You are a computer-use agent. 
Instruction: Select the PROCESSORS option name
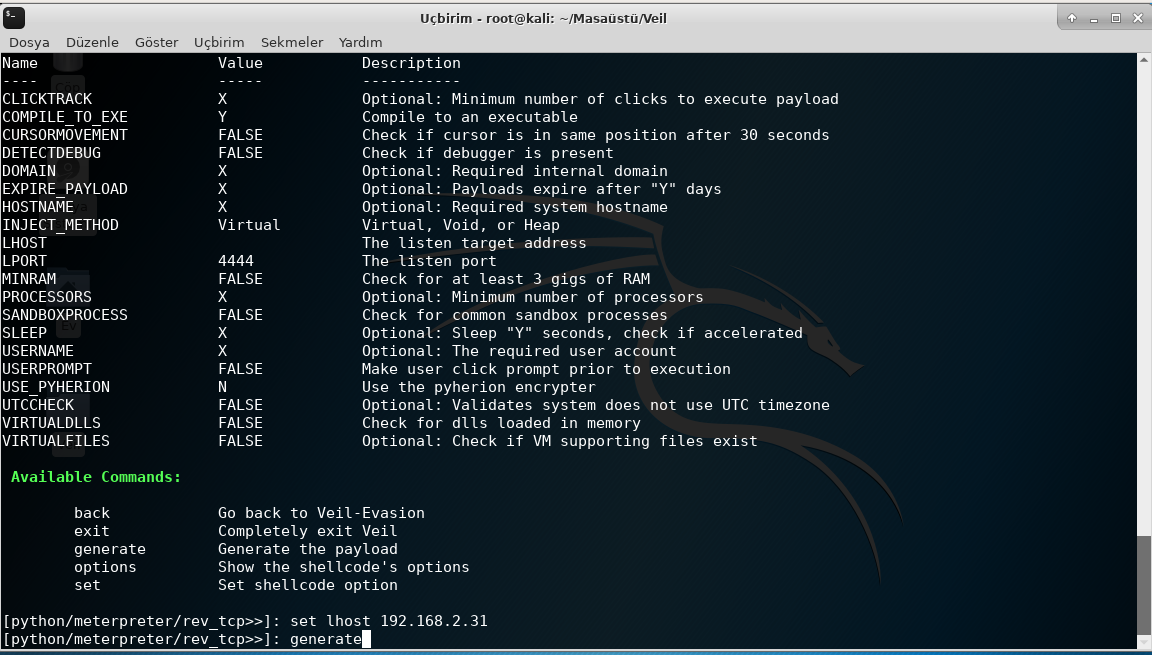click(47, 297)
